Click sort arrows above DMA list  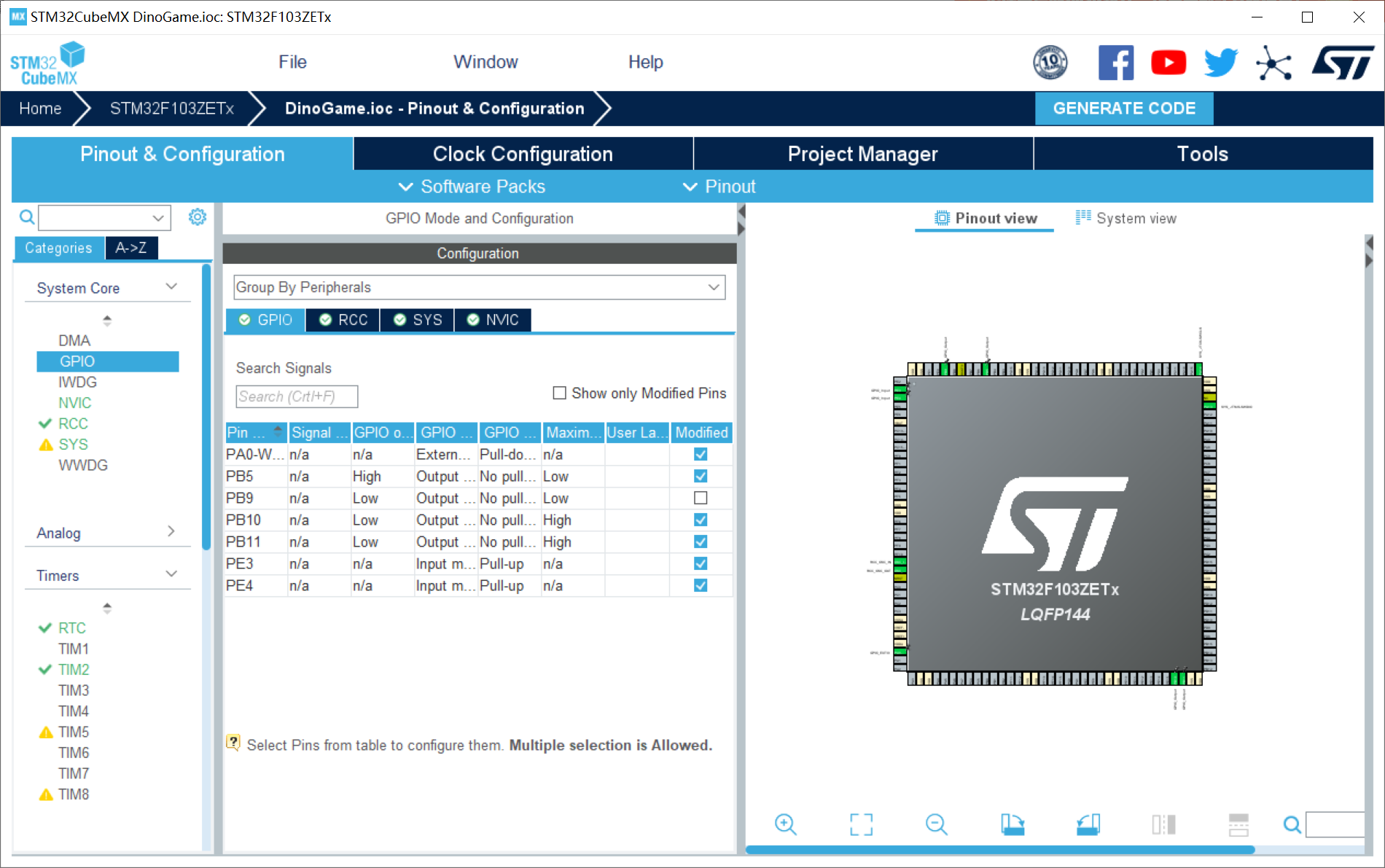107,320
